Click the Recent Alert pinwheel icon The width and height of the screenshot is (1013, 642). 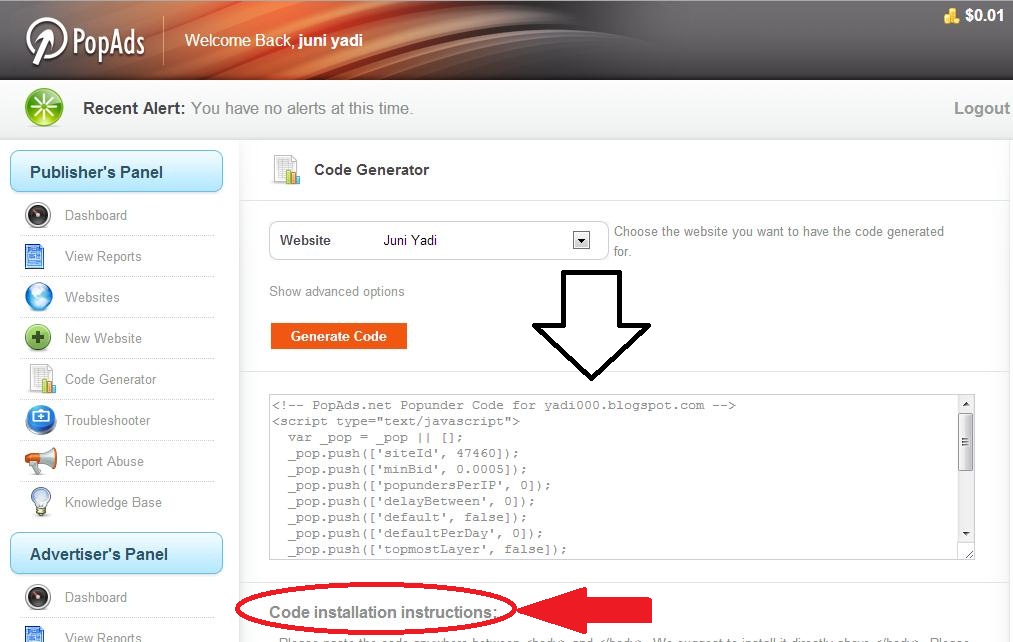click(43, 107)
